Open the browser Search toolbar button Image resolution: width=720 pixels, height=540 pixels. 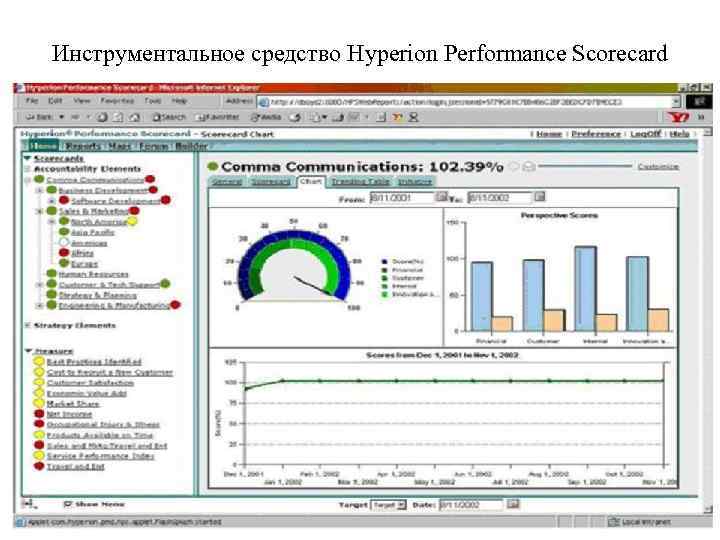pos(169,118)
